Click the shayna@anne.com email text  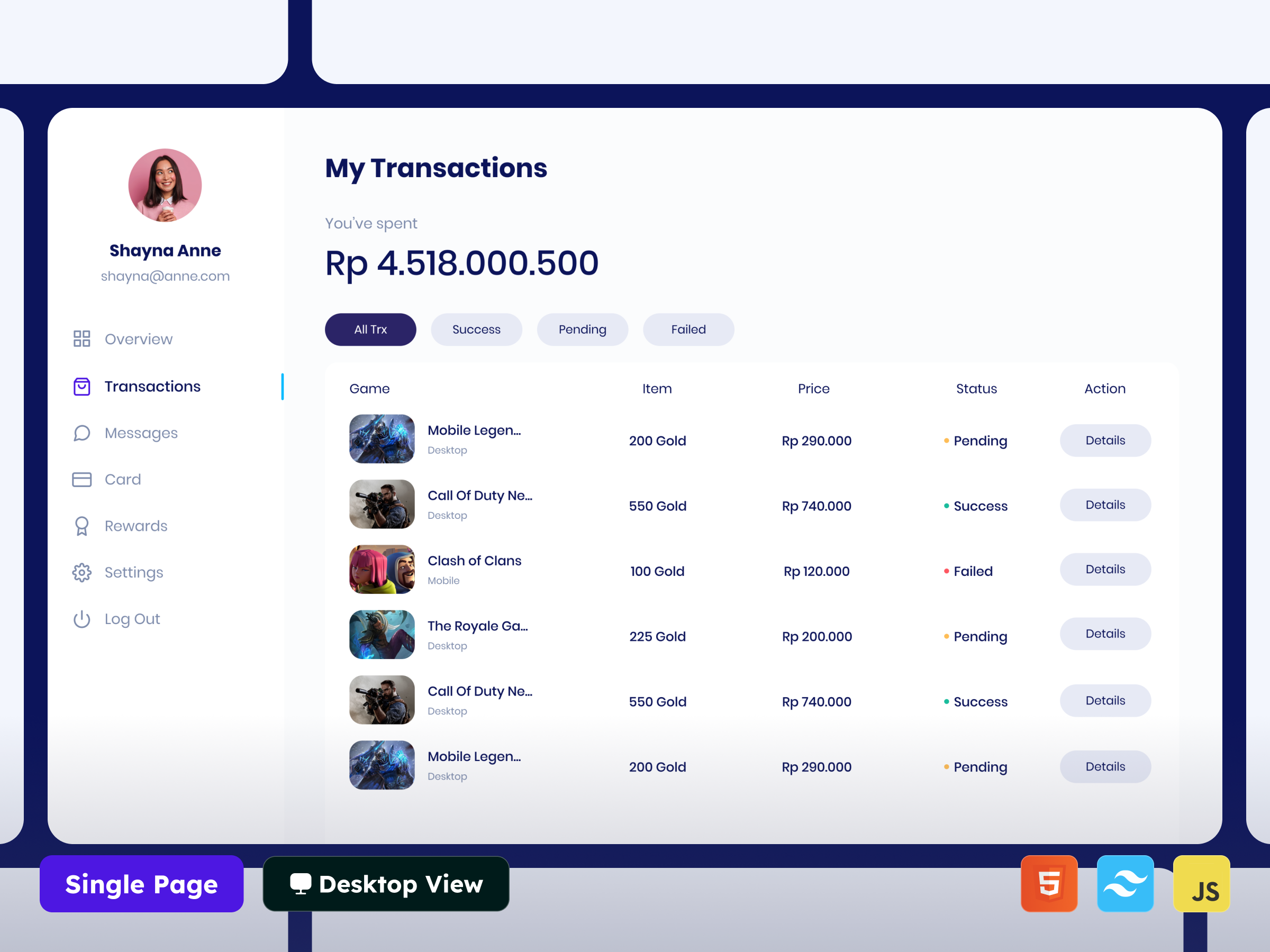coord(165,276)
